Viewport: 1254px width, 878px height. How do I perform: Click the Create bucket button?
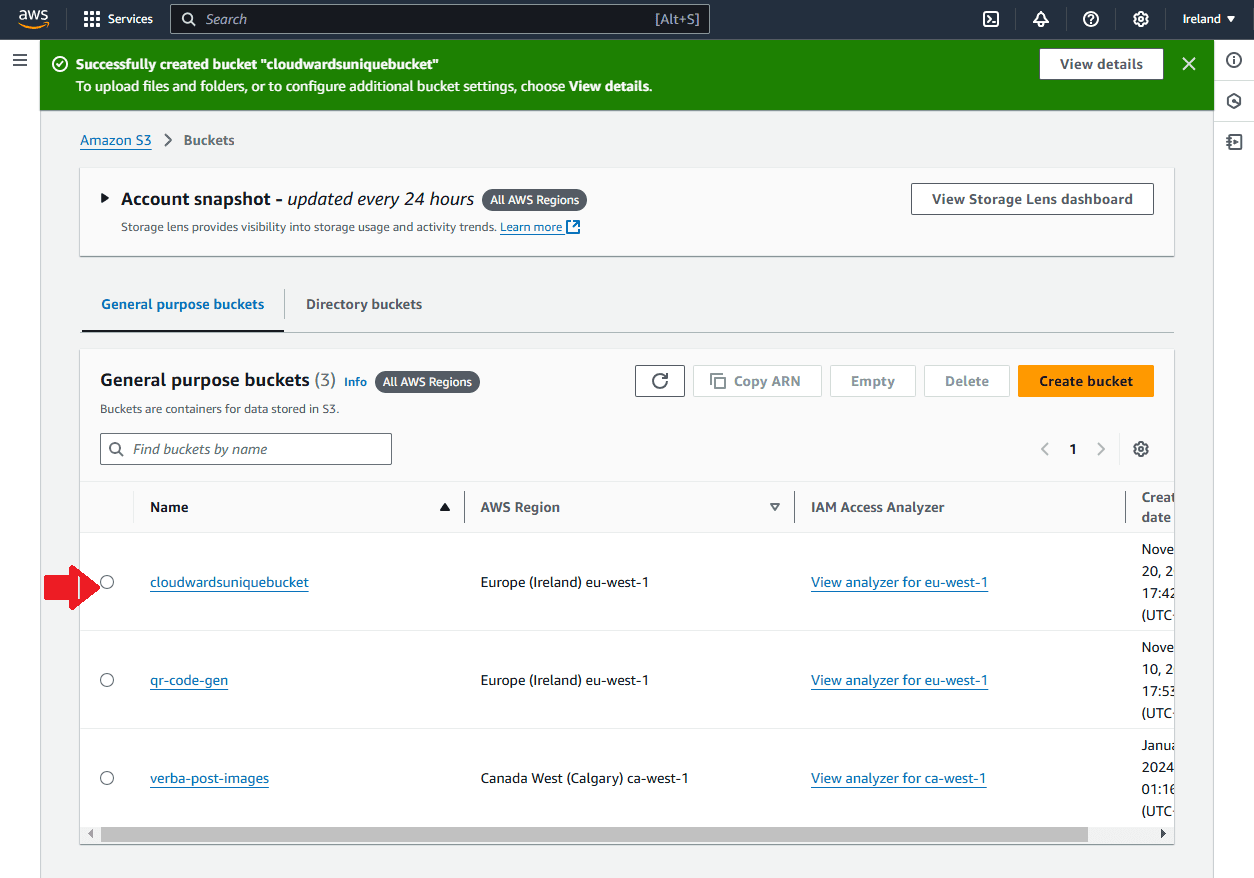point(1086,381)
